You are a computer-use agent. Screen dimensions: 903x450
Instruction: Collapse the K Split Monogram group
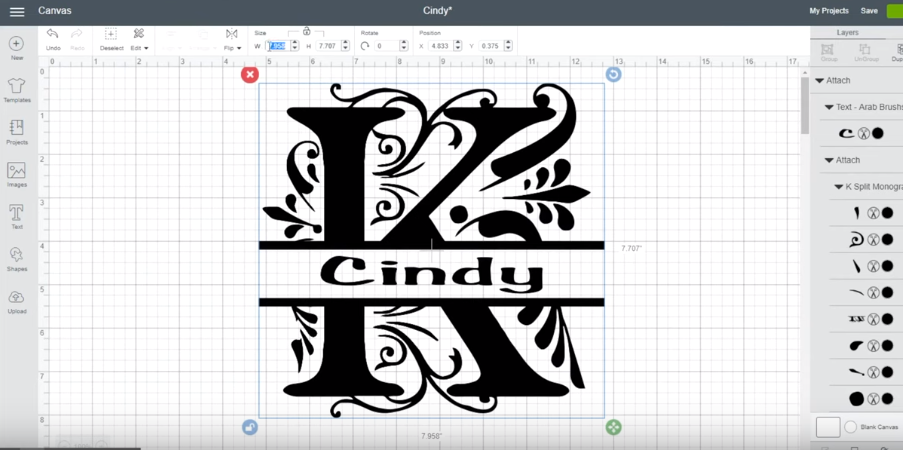click(x=838, y=187)
